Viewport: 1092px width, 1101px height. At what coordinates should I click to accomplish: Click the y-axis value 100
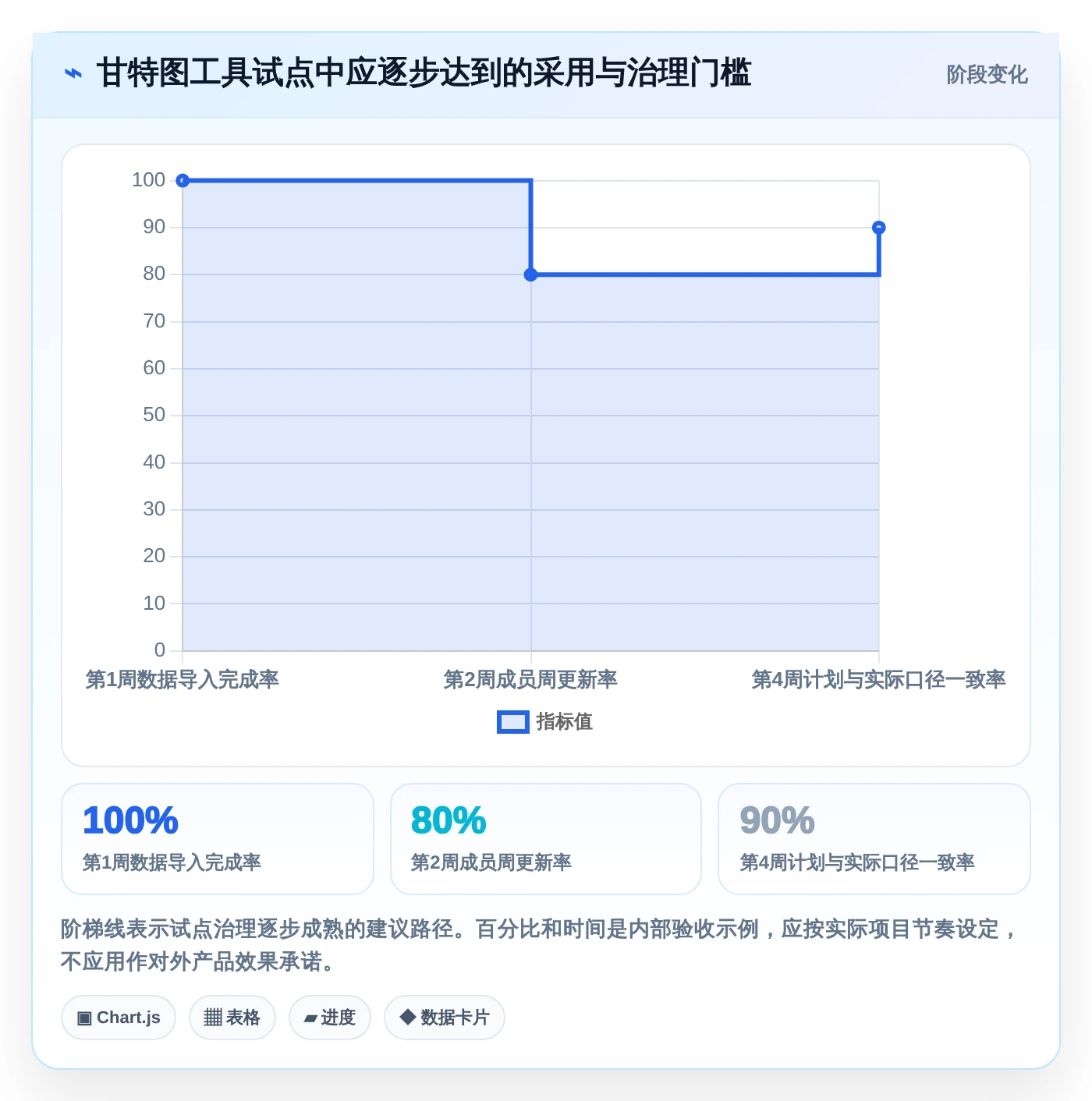pyautogui.click(x=149, y=180)
